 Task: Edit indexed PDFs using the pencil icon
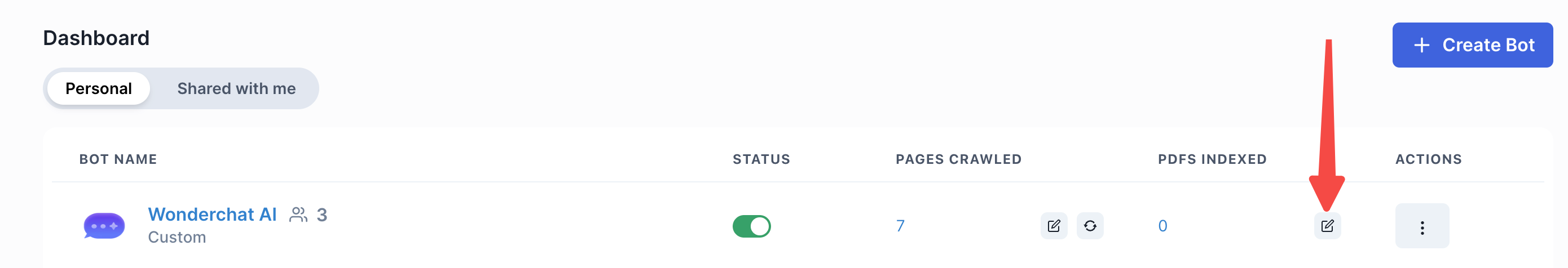click(x=1327, y=226)
